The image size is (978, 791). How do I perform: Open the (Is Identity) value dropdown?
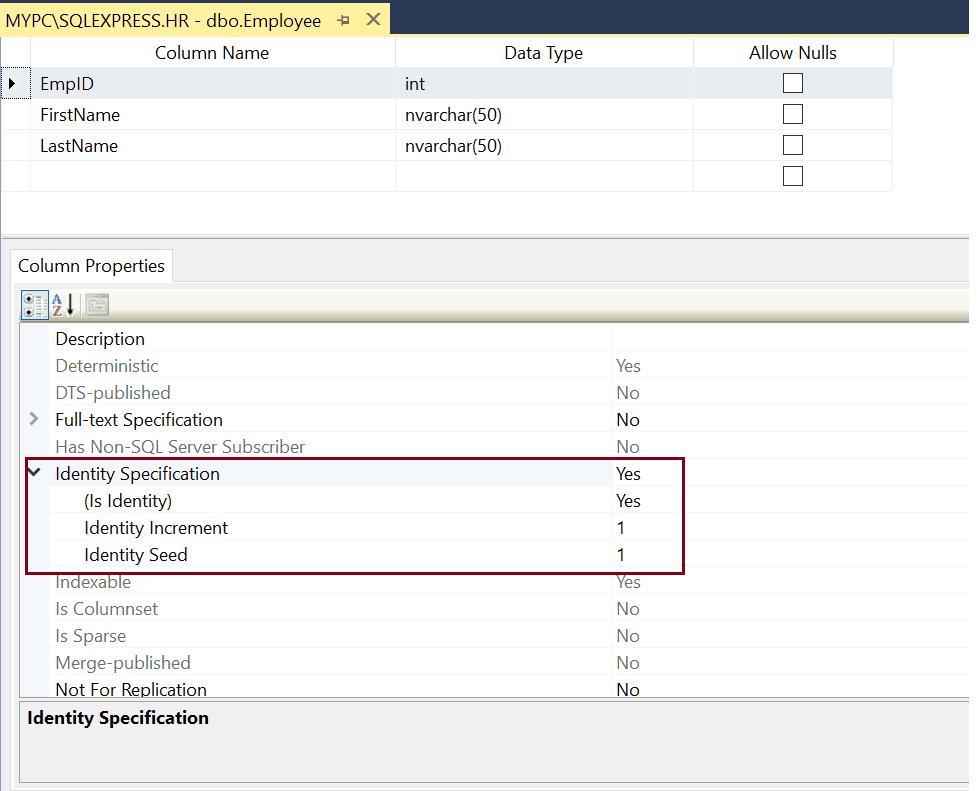[x=790, y=501]
